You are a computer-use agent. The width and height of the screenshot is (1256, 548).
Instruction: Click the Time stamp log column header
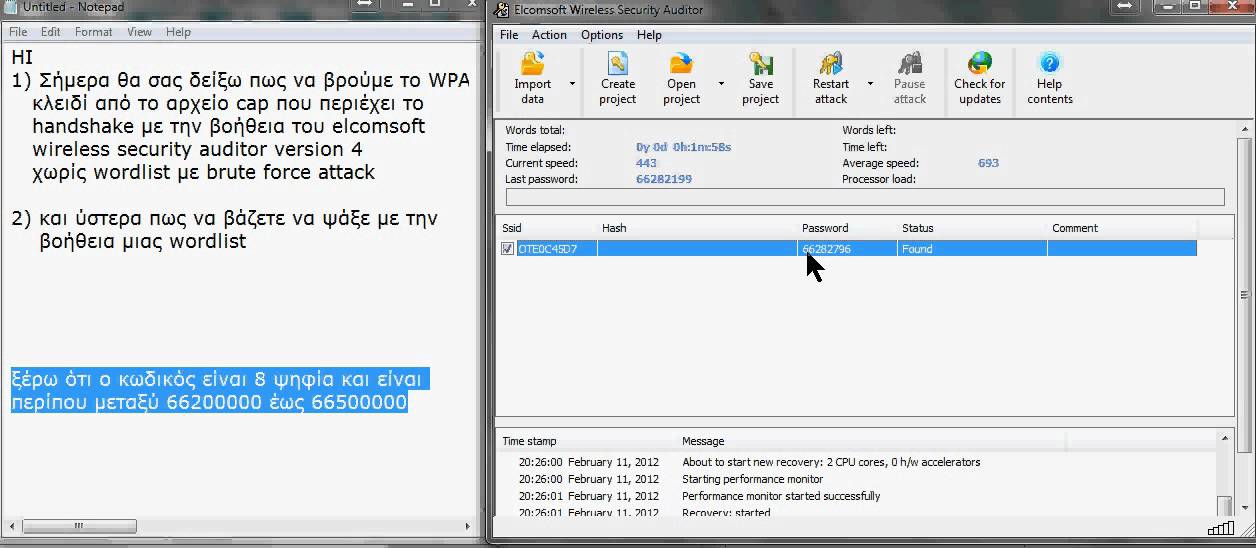(x=586, y=441)
